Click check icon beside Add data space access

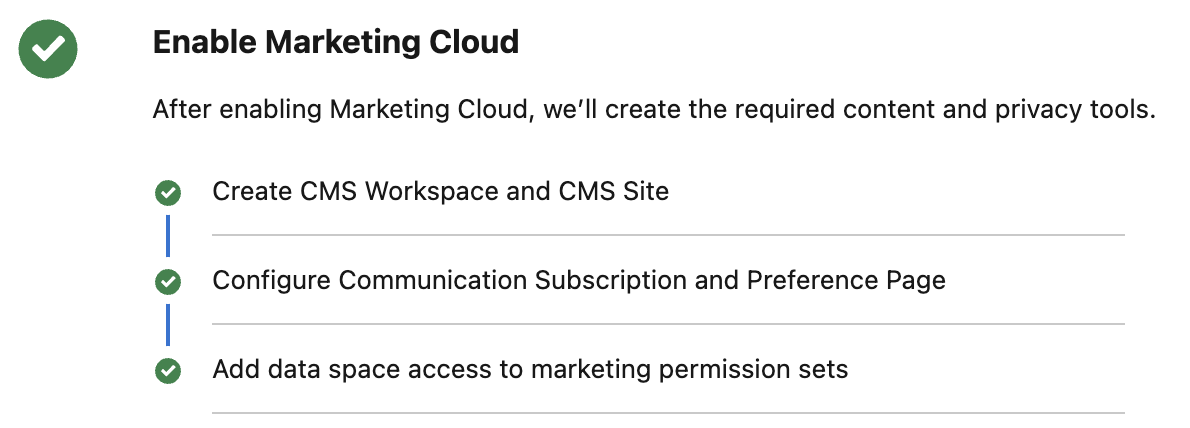pos(168,371)
